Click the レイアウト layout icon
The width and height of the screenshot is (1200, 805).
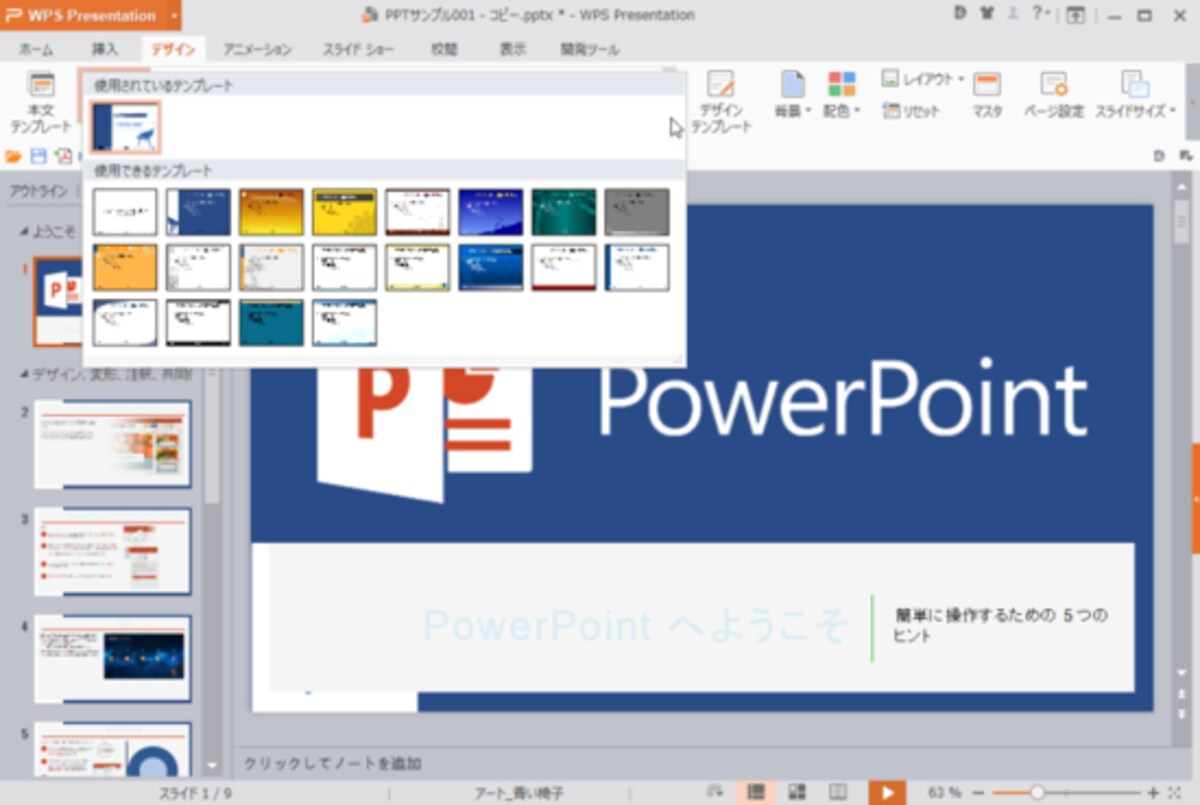click(x=890, y=79)
